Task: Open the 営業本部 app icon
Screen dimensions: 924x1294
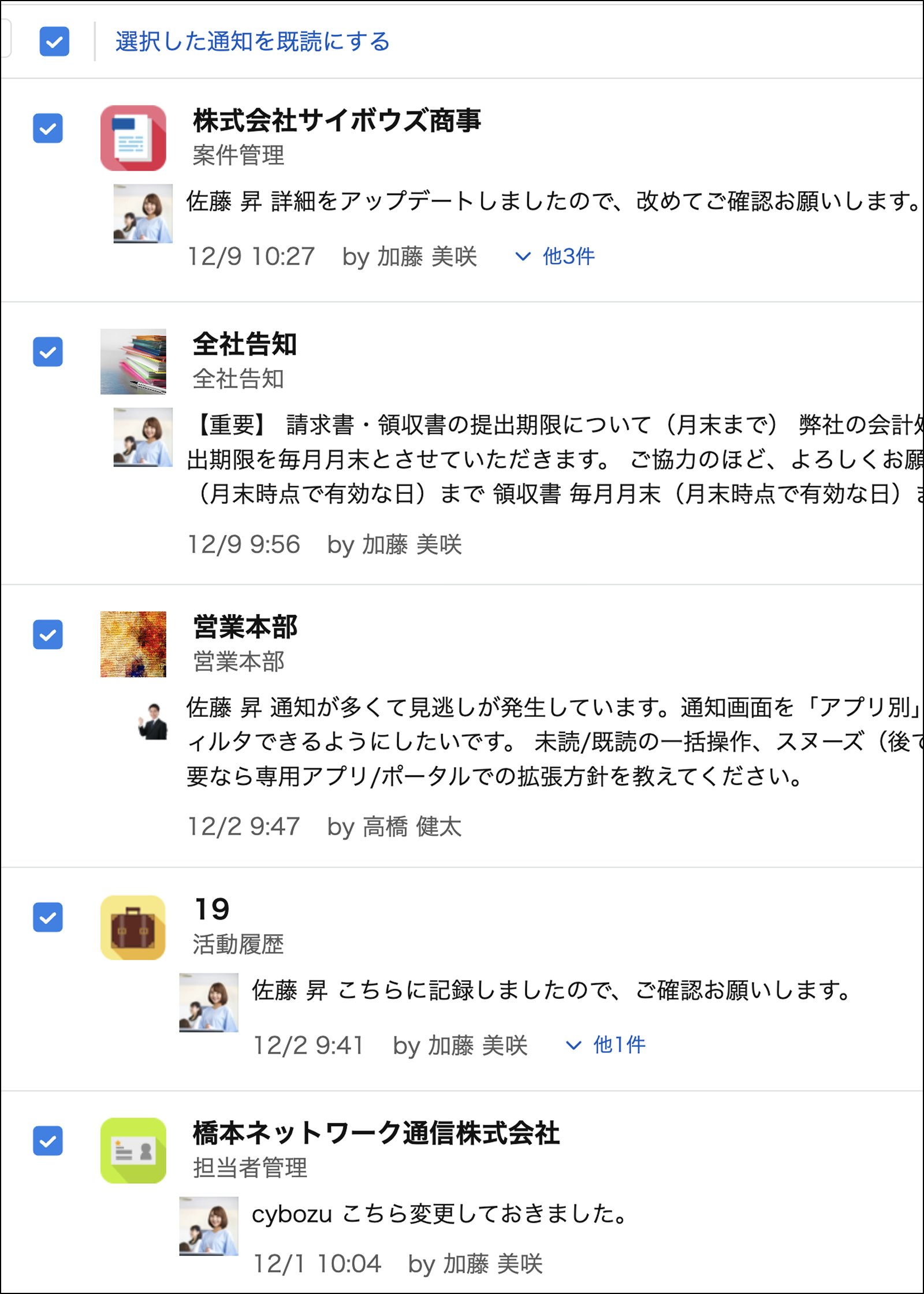Action: (132, 644)
